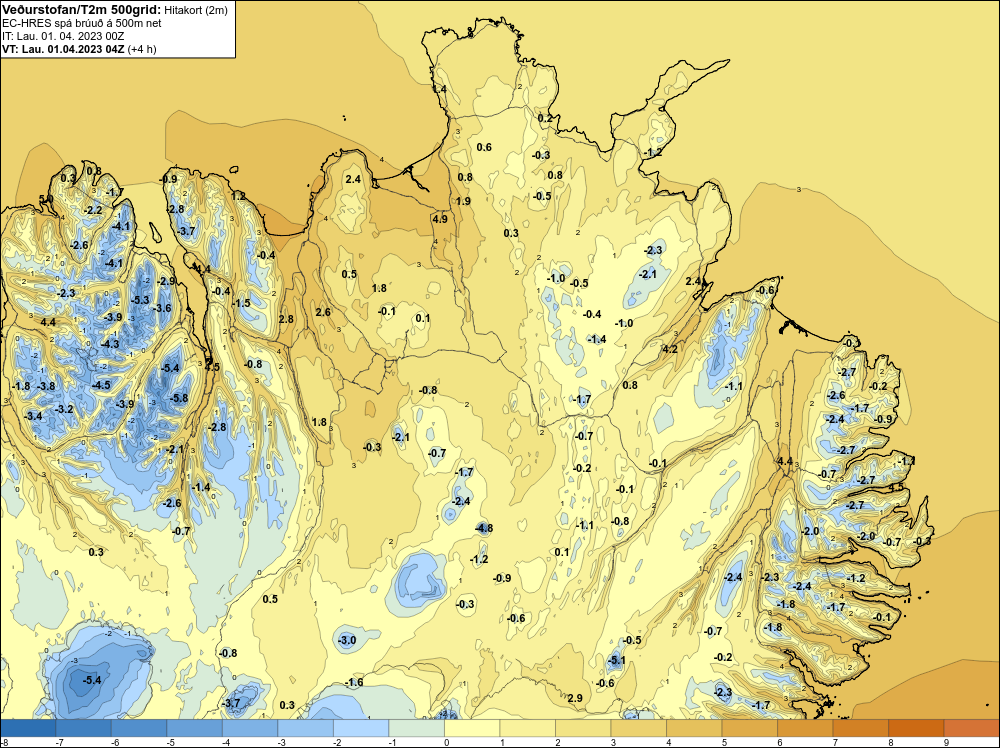1000x748 pixels.
Task: Click the -1.6 temperature label
Action: (x=355, y=682)
